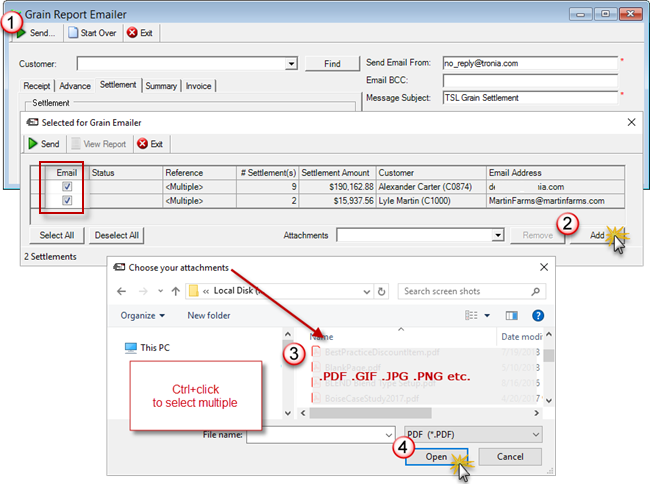Select BestPracticeDiscountItem.pdf file
The width and height of the screenshot is (650, 484).
(382, 352)
